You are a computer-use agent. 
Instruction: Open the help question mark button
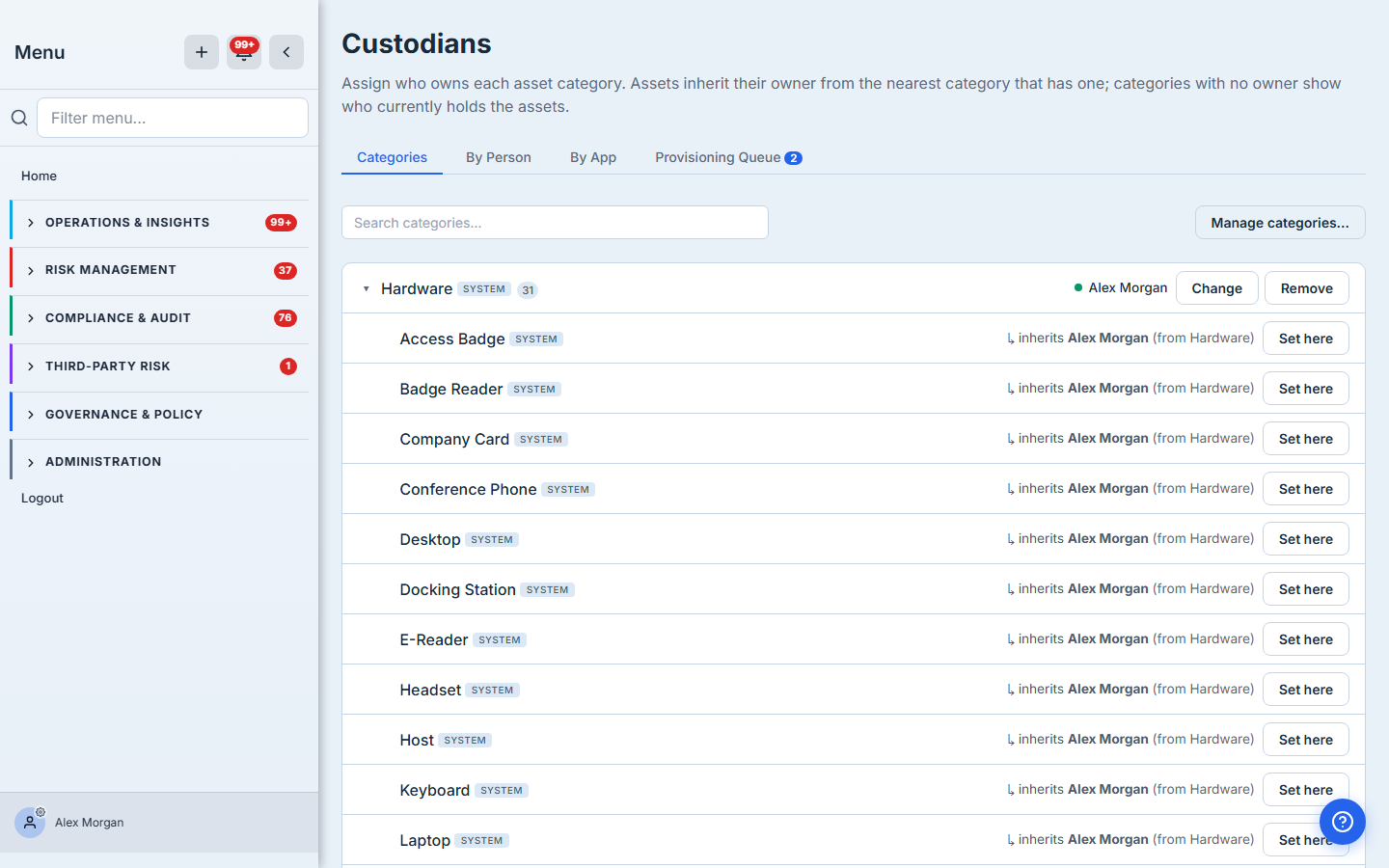coord(1343,822)
